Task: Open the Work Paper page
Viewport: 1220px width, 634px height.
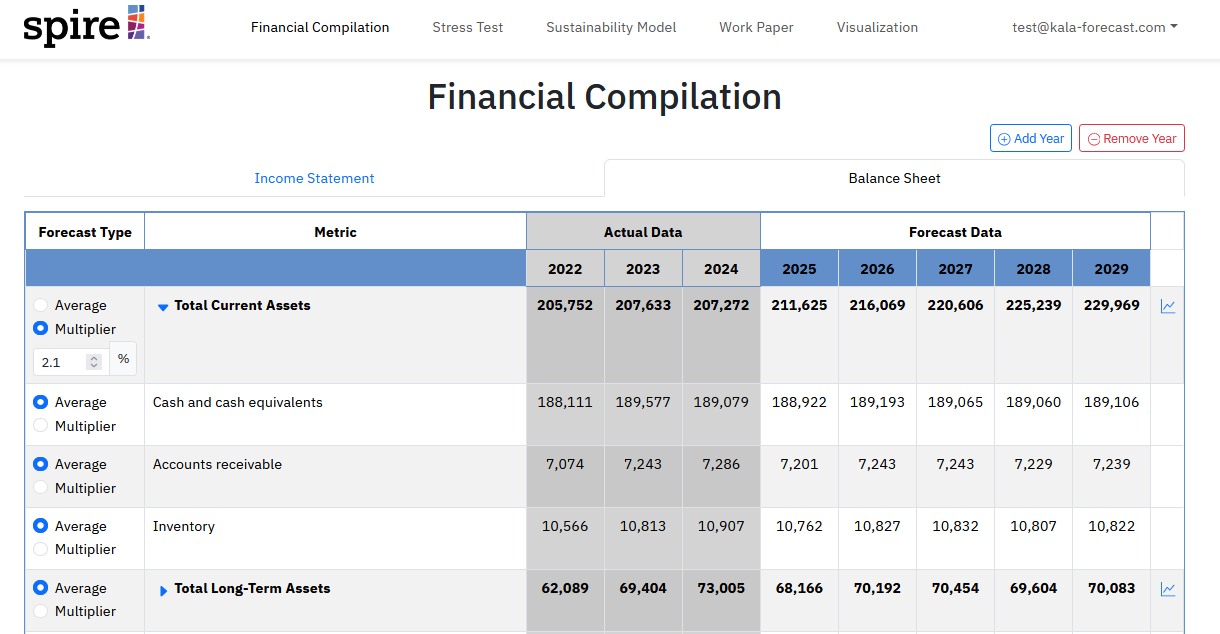Action: click(756, 27)
